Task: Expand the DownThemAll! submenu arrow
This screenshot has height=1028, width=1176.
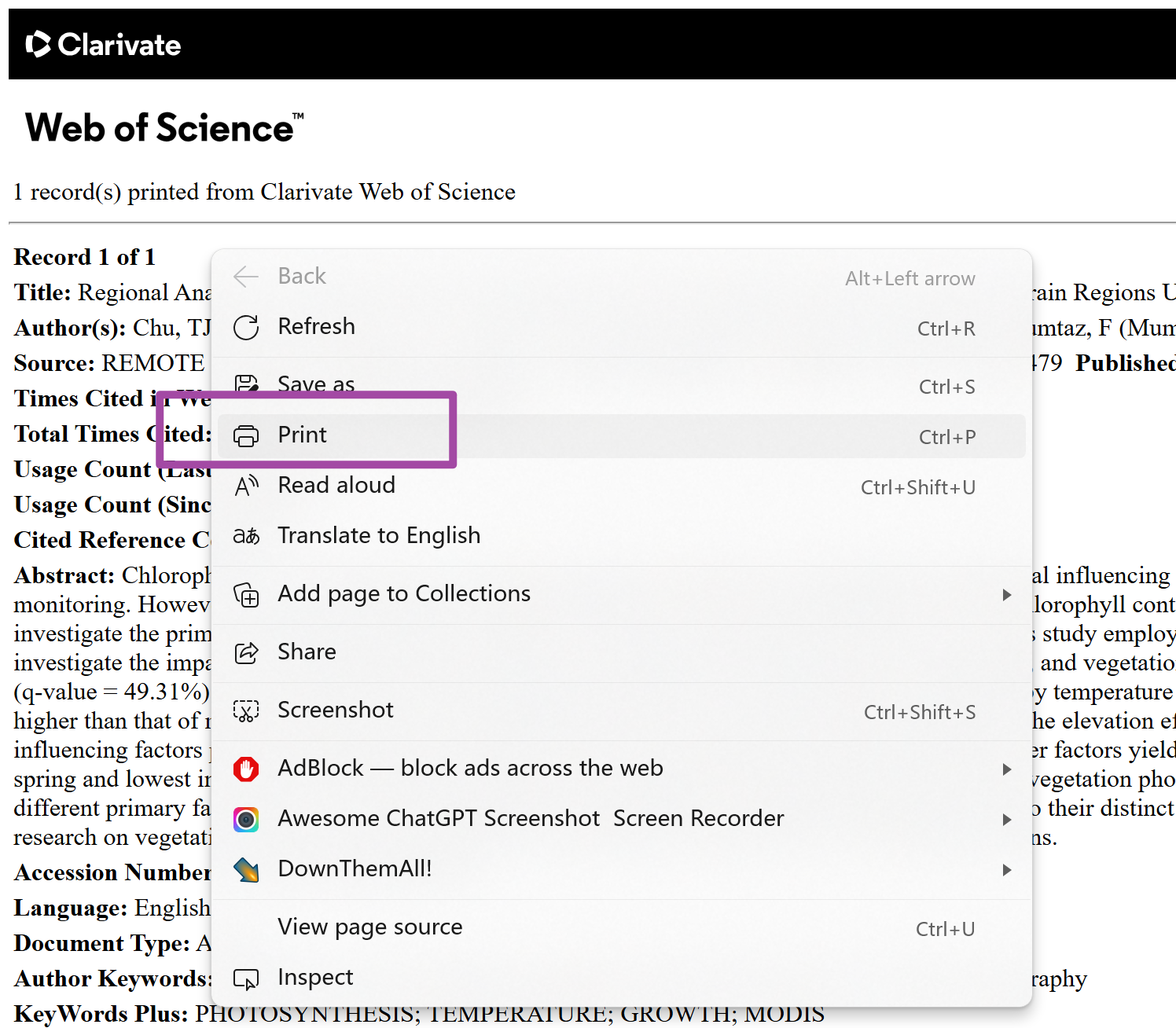Action: 1006,869
